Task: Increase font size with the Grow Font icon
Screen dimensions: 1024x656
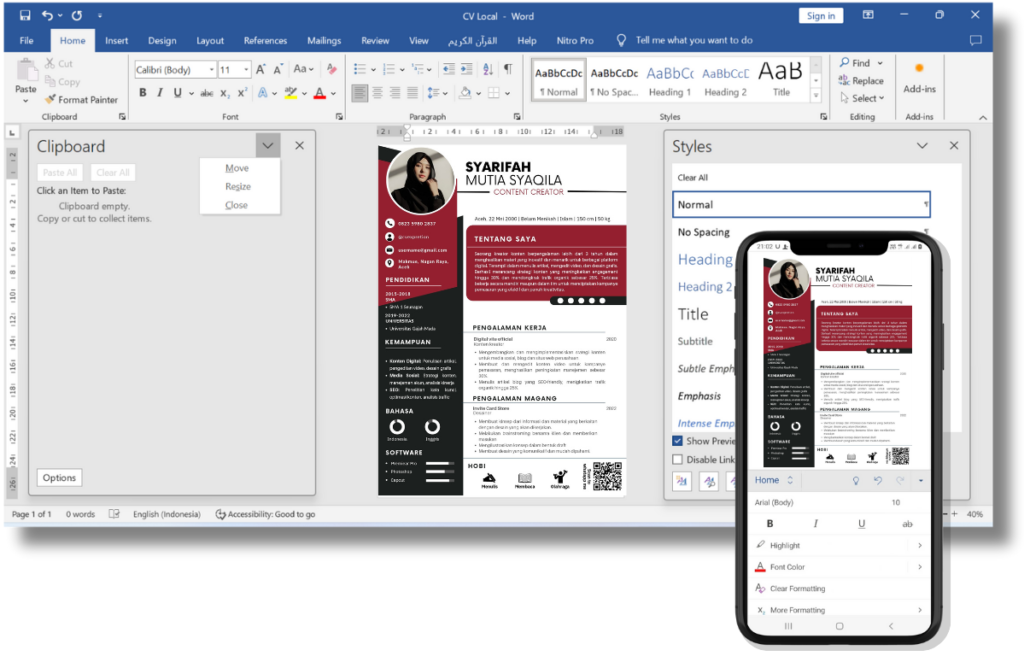Action: click(x=261, y=69)
